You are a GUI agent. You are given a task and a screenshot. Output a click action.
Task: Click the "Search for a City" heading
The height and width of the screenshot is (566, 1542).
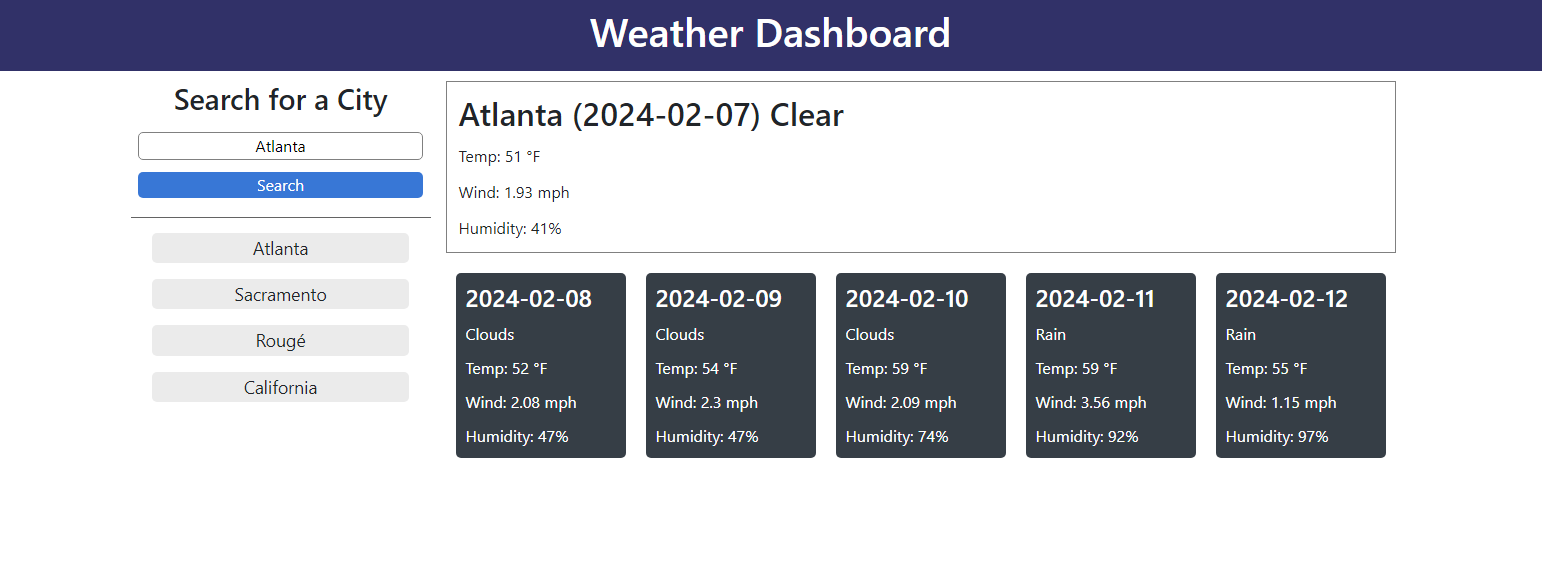tap(280, 100)
